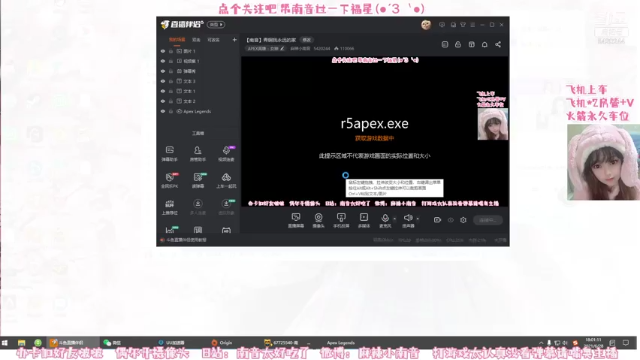The image size is (640, 360).
Task: Open the calendar icon in the room header
Action: coord(471,44)
